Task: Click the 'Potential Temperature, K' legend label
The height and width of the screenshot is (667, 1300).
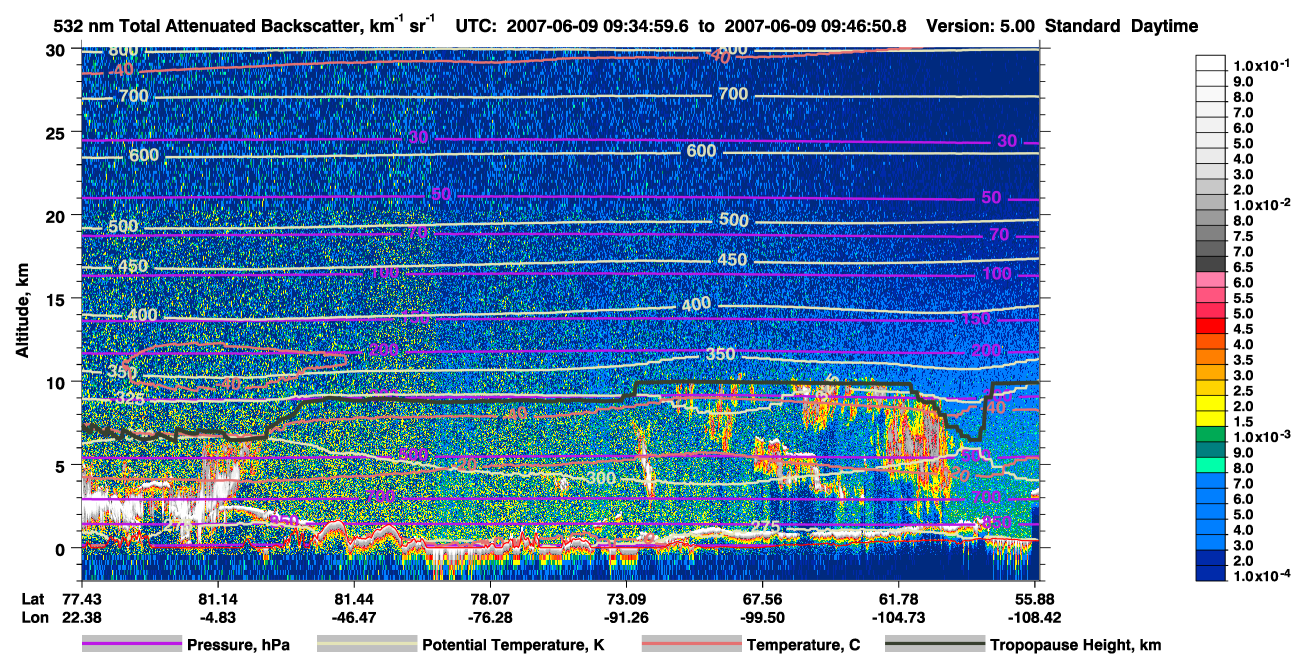Action: (x=513, y=646)
